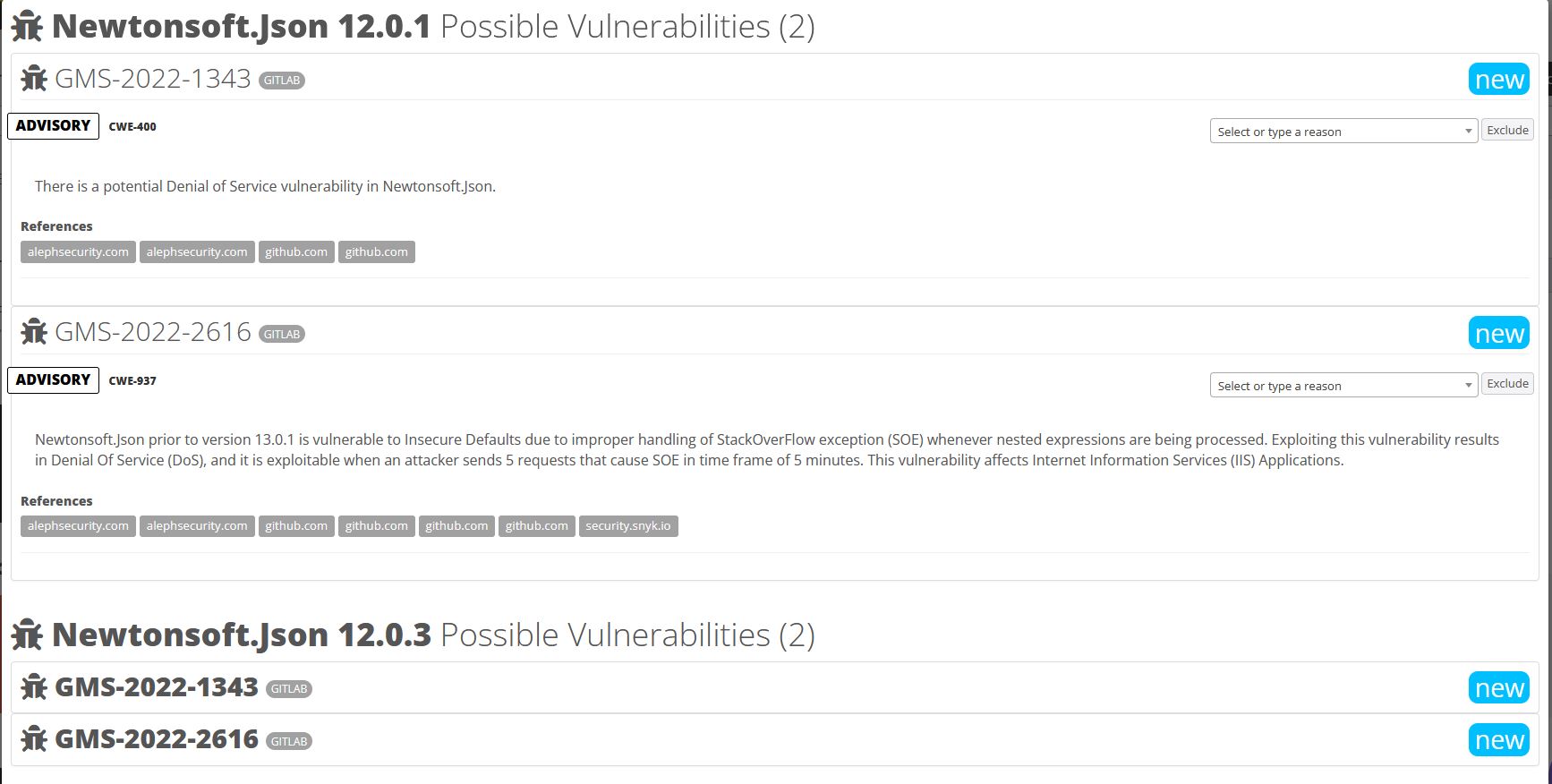Open the security.snyk.io reference link

pyautogui.click(x=627, y=526)
